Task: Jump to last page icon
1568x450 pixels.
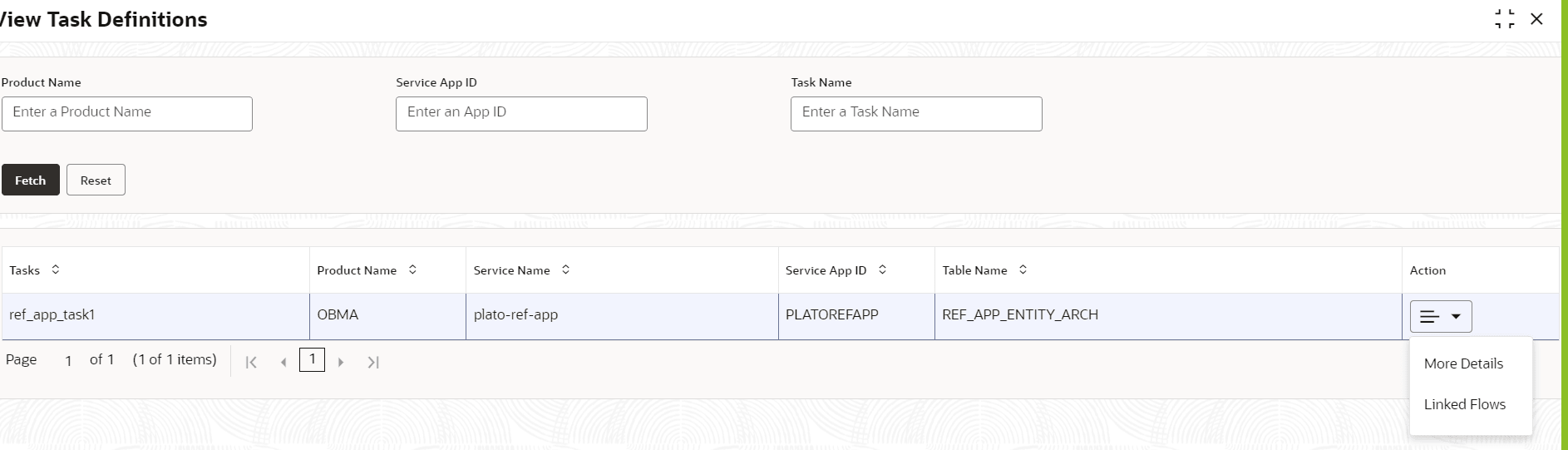Action: click(x=373, y=362)
